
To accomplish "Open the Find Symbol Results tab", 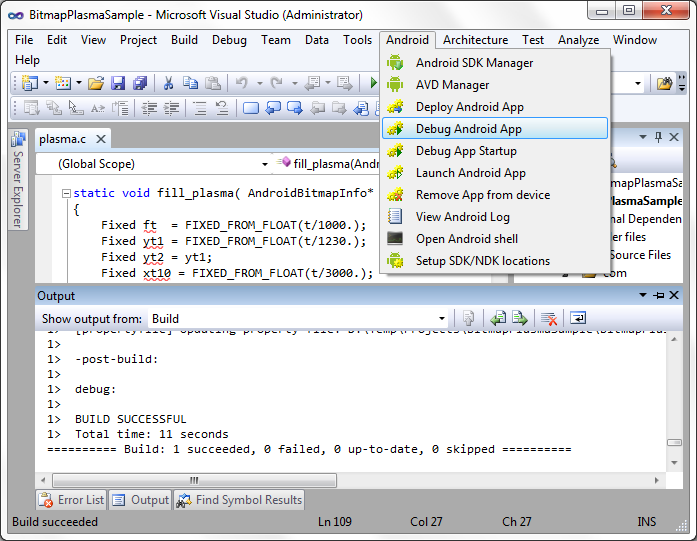I will 240,500.
